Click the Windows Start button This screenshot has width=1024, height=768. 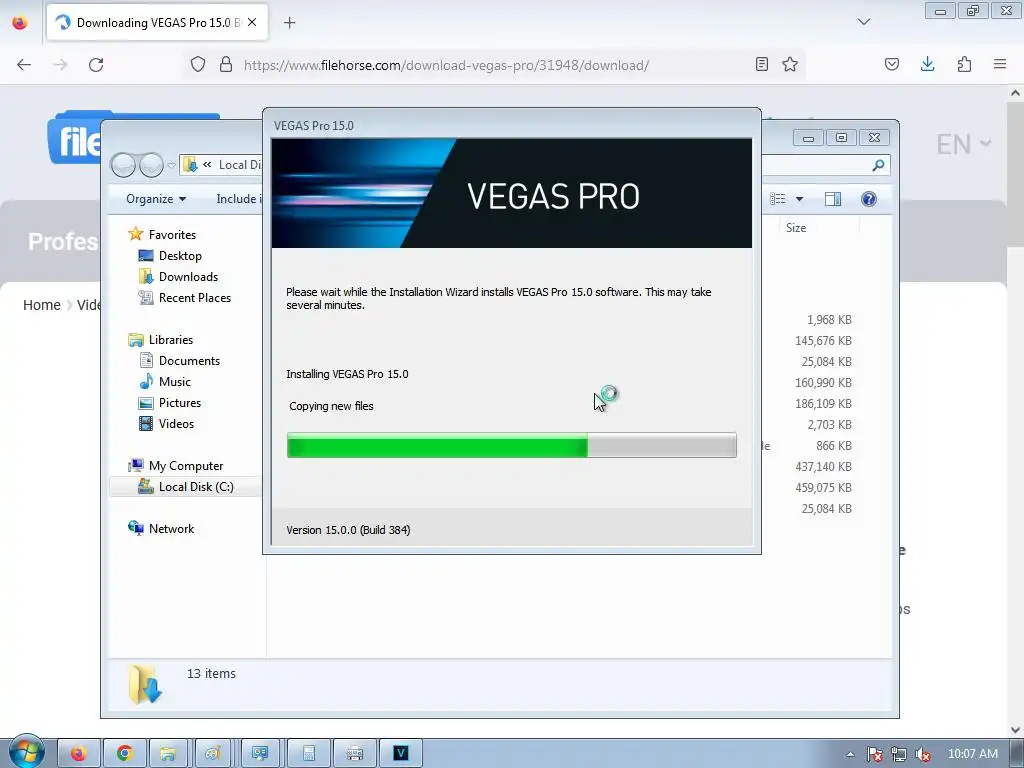26,752
